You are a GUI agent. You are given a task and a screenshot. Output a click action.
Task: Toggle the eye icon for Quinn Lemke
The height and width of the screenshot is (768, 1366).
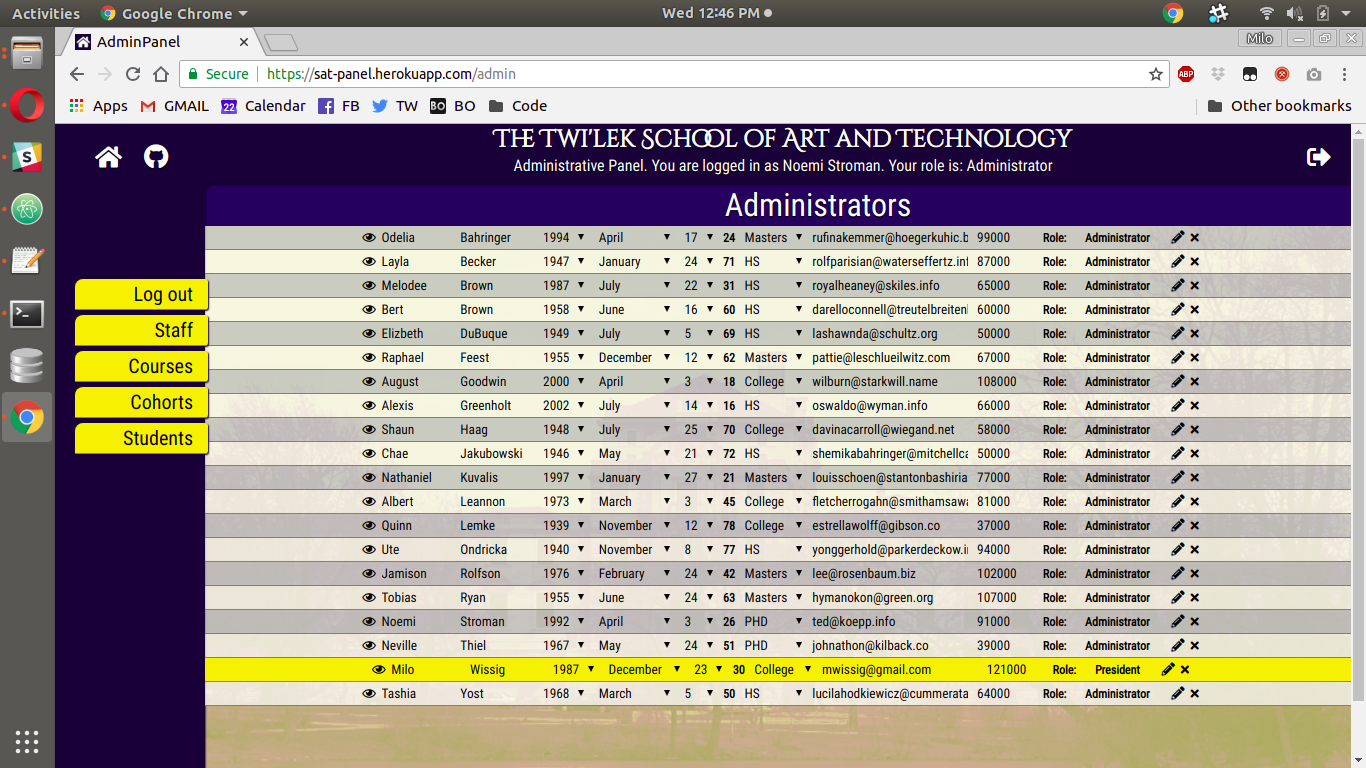369,526
